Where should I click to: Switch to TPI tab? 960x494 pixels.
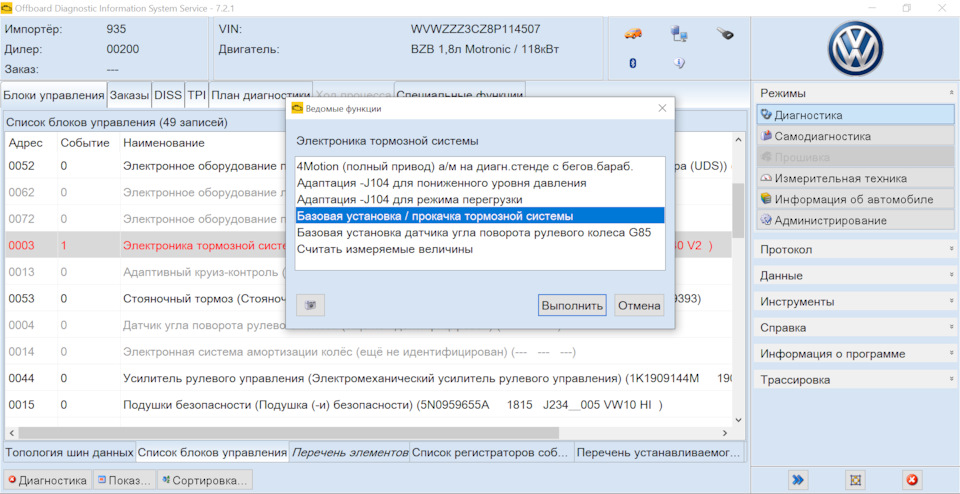[197, 95]
